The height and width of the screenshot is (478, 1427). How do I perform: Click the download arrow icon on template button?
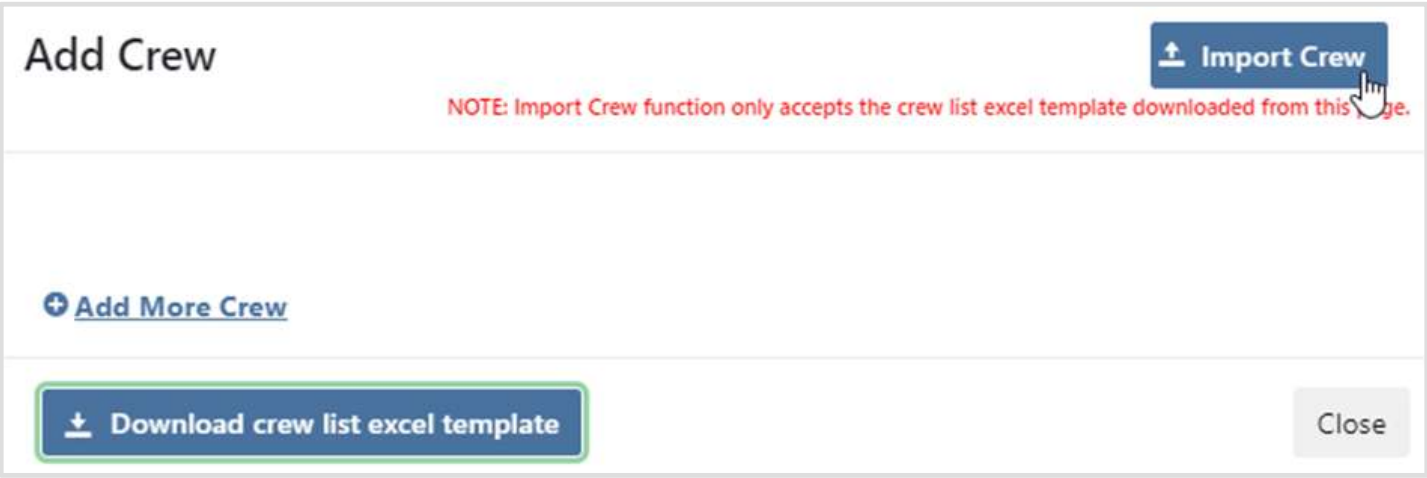78,425
